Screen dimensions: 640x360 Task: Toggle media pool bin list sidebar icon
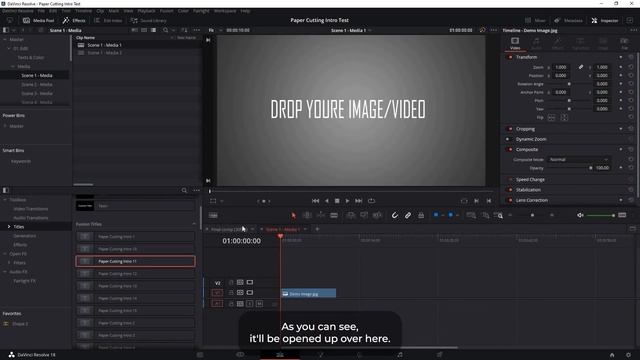pyautogui.click(x=6, y=30)
